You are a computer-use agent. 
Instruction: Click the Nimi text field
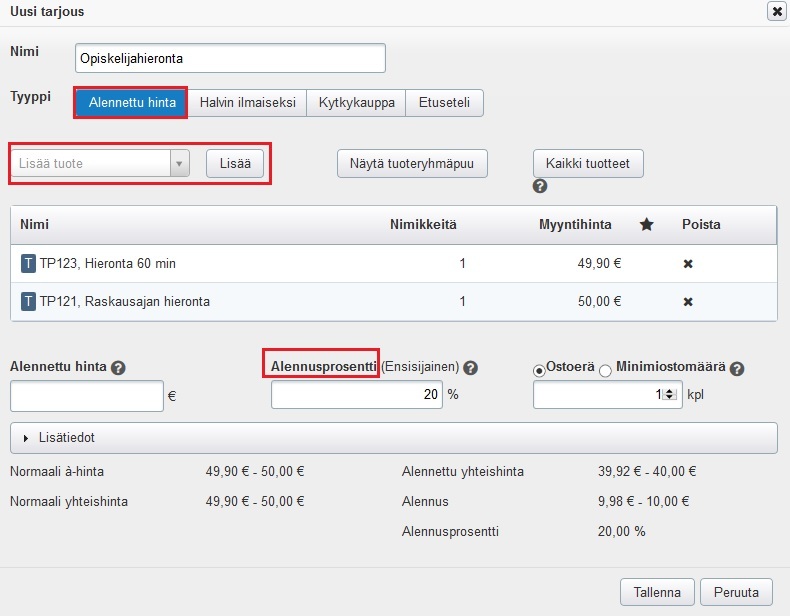(230, 59)
